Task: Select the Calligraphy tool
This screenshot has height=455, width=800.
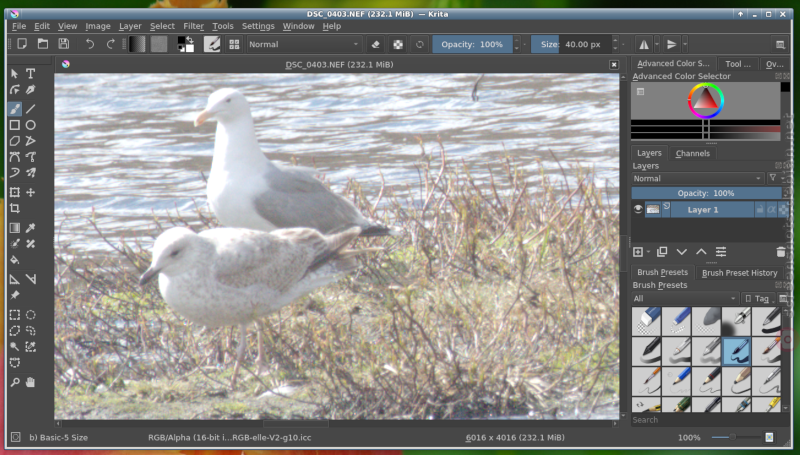Action: tap(31, 90)
